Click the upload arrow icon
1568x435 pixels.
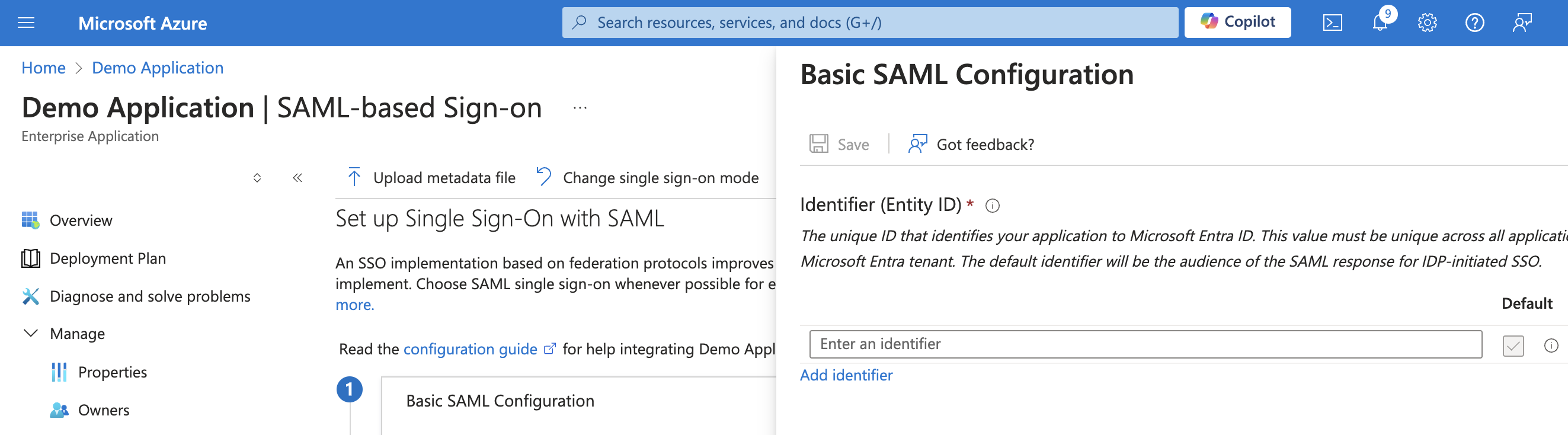coord(354,177)
